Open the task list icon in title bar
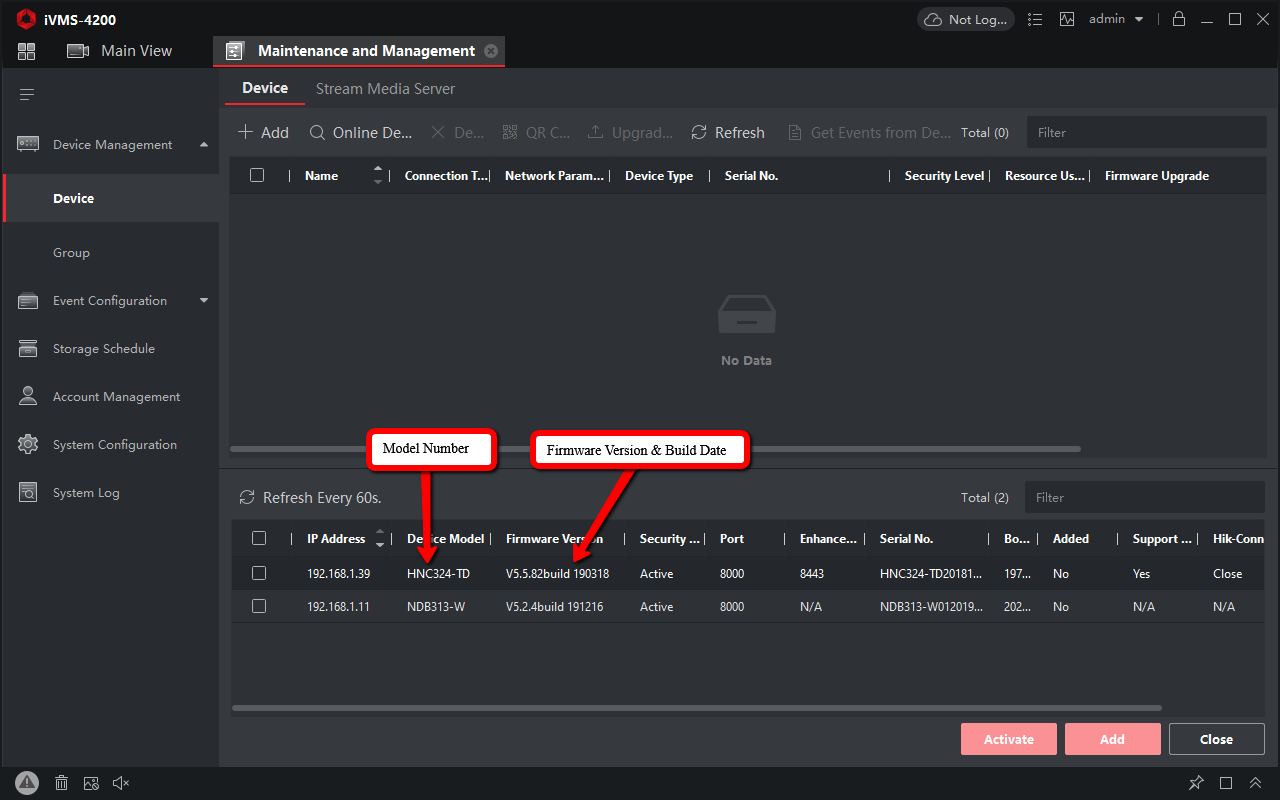Screen dimensions: 1280x800 pyautogui.click(x=1035, y=19)
